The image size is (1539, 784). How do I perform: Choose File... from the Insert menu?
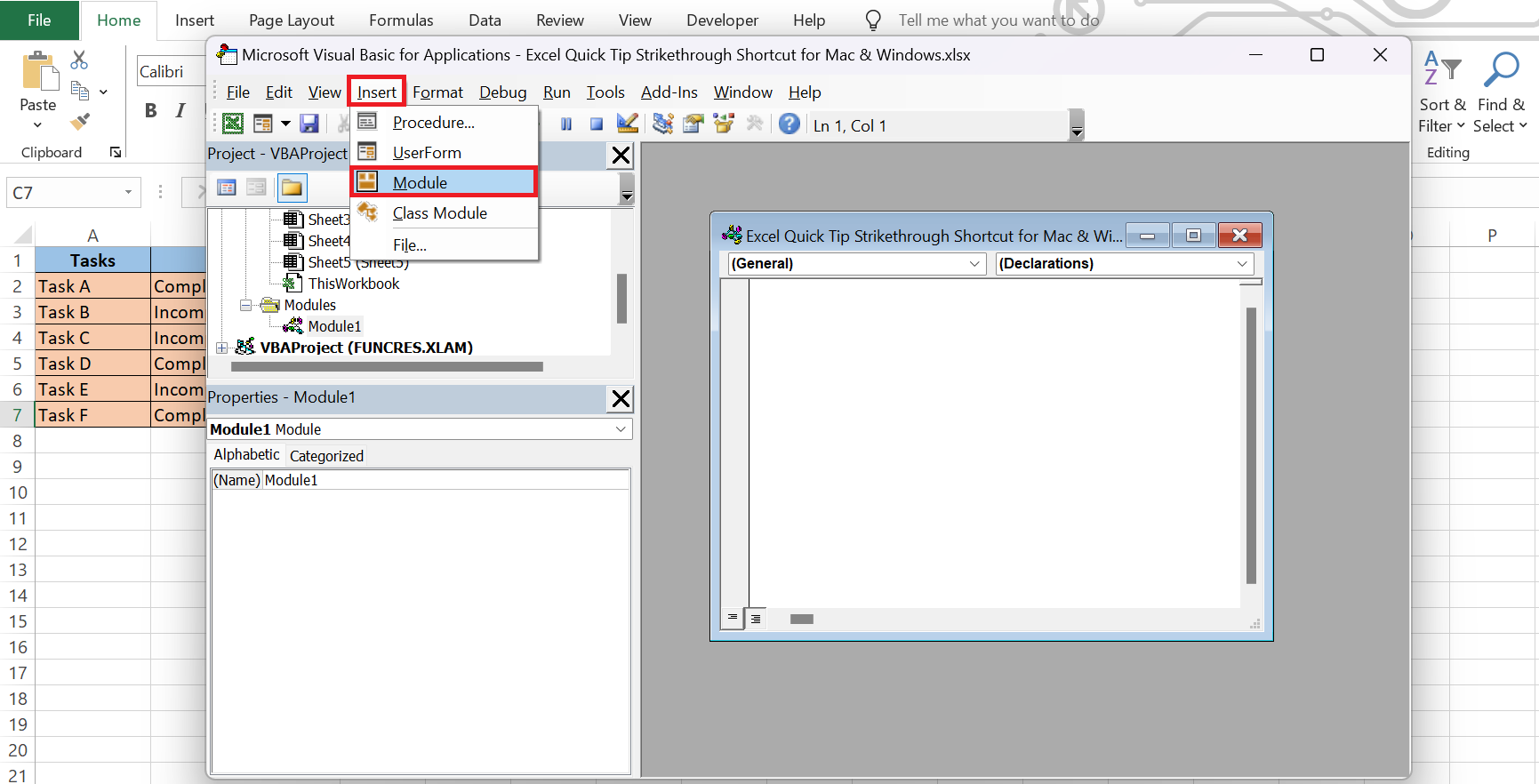[x=445, y=244]
